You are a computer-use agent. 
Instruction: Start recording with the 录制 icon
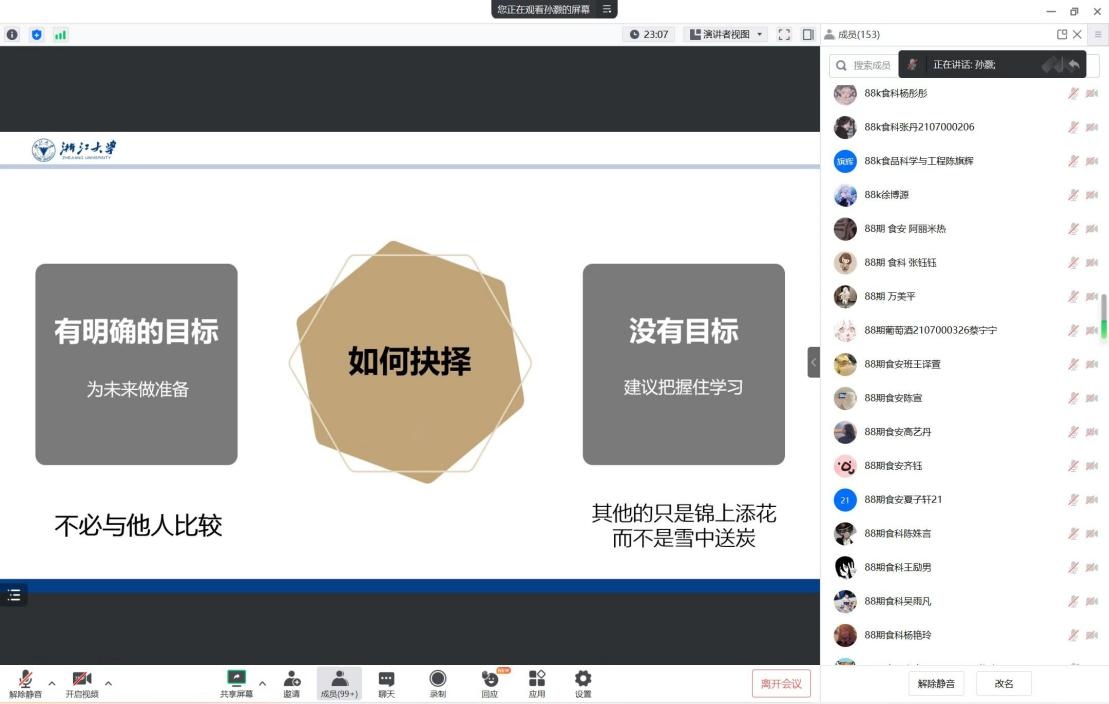[438, 683]
